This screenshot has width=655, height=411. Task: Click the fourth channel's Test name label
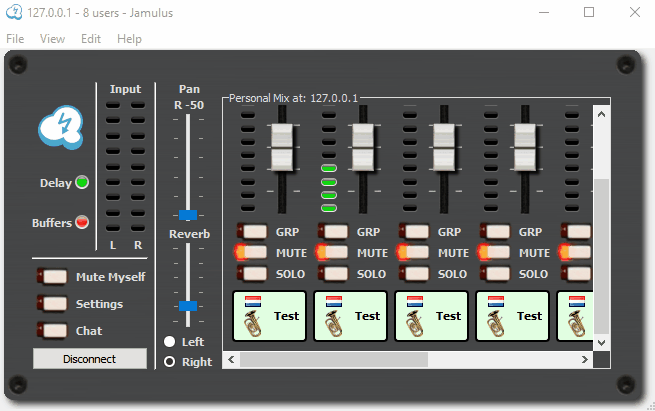(530, 316)
